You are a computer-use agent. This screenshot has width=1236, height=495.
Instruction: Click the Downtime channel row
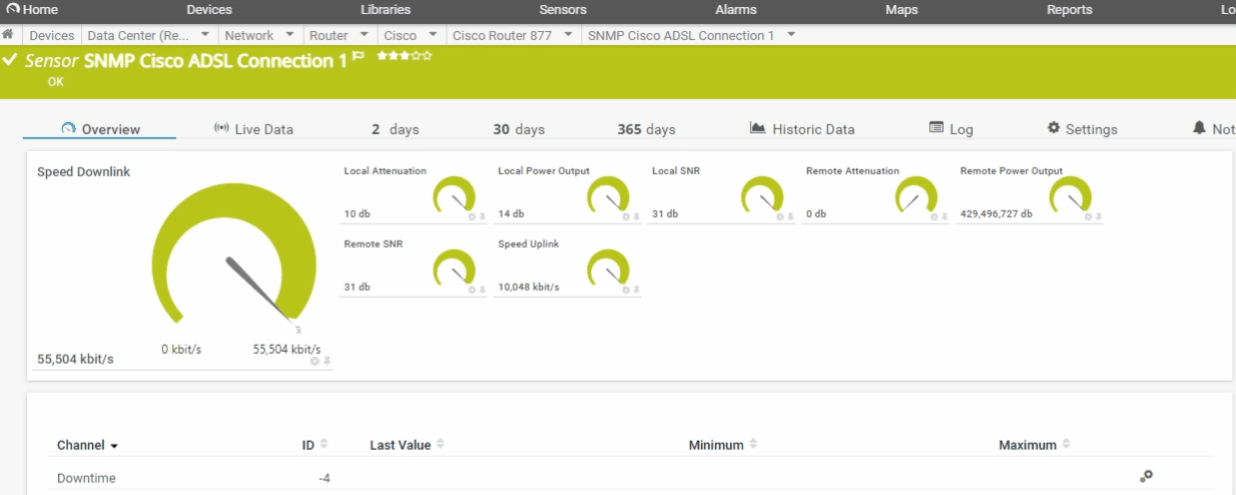point(86,478)
